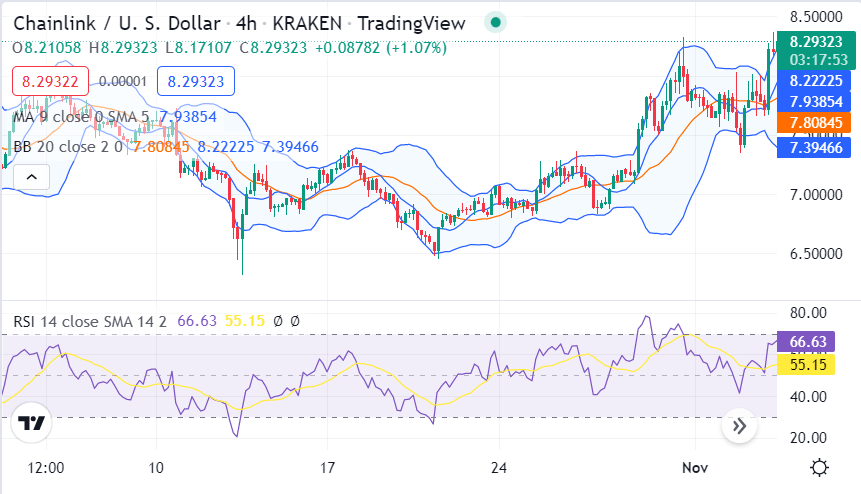Click the 20.00 RSI scale label

click(808, 437)
